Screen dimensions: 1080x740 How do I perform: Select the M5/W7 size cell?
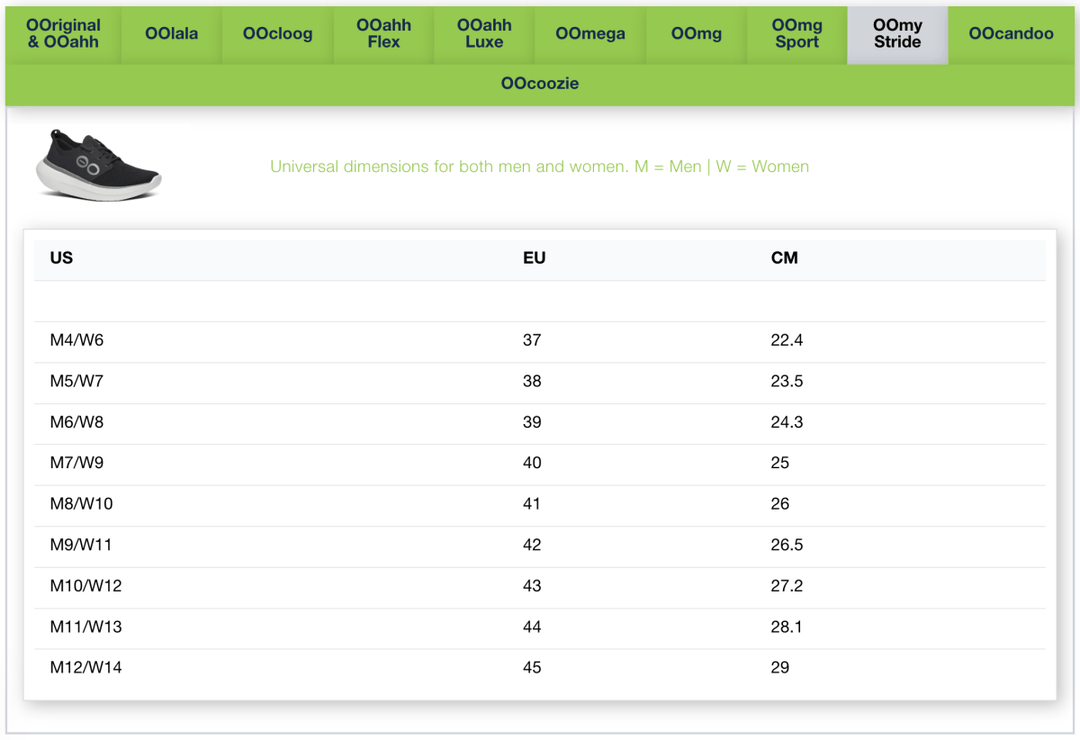(x=76, y=381)
